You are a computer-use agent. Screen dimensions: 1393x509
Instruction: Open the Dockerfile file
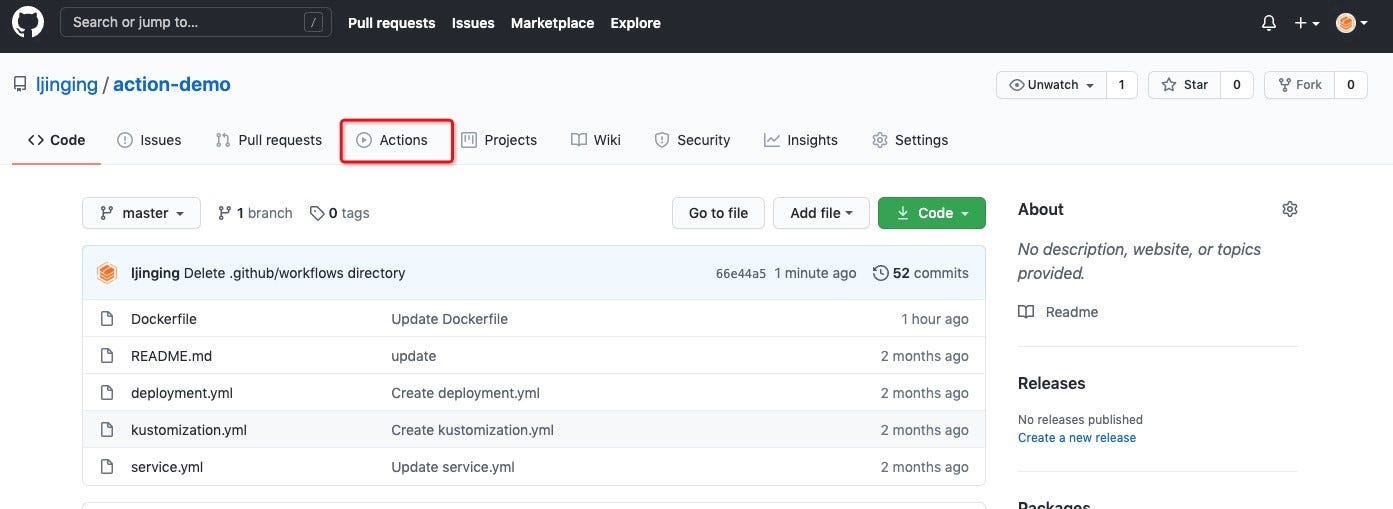[x=164, y=319]
